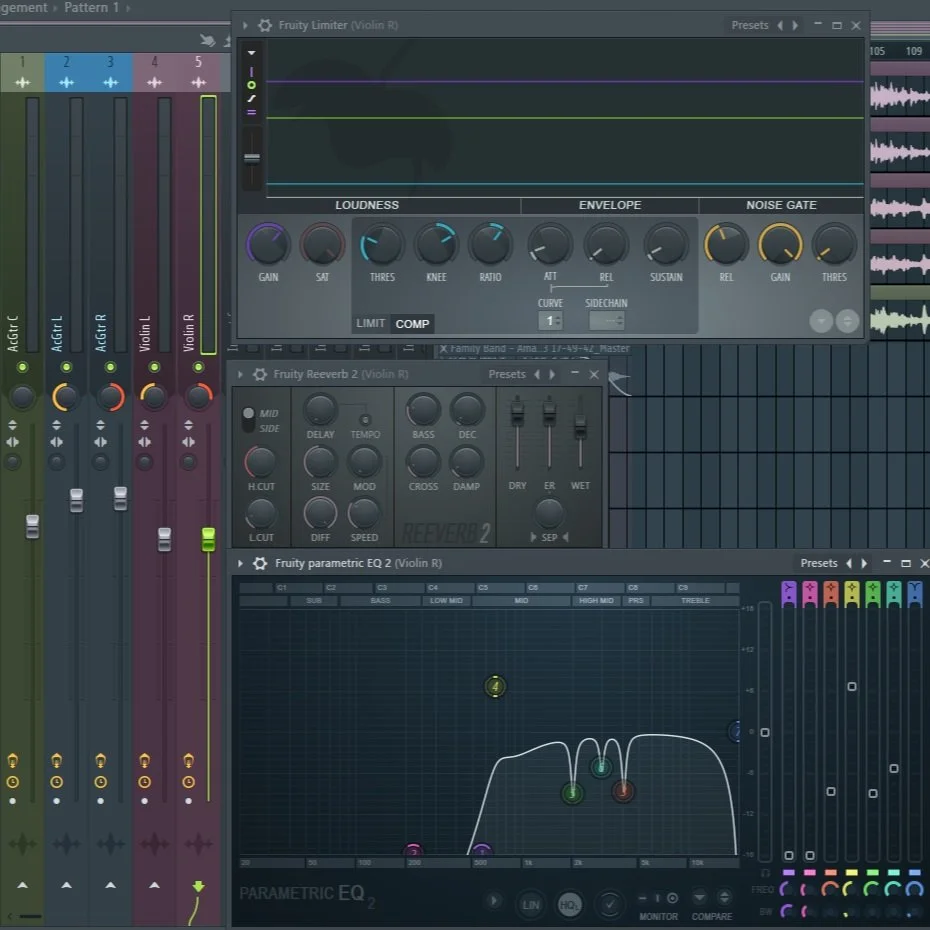Select the next preset in Fruity Limiter
The image size is (930, 930).
[x=795, y=26]
